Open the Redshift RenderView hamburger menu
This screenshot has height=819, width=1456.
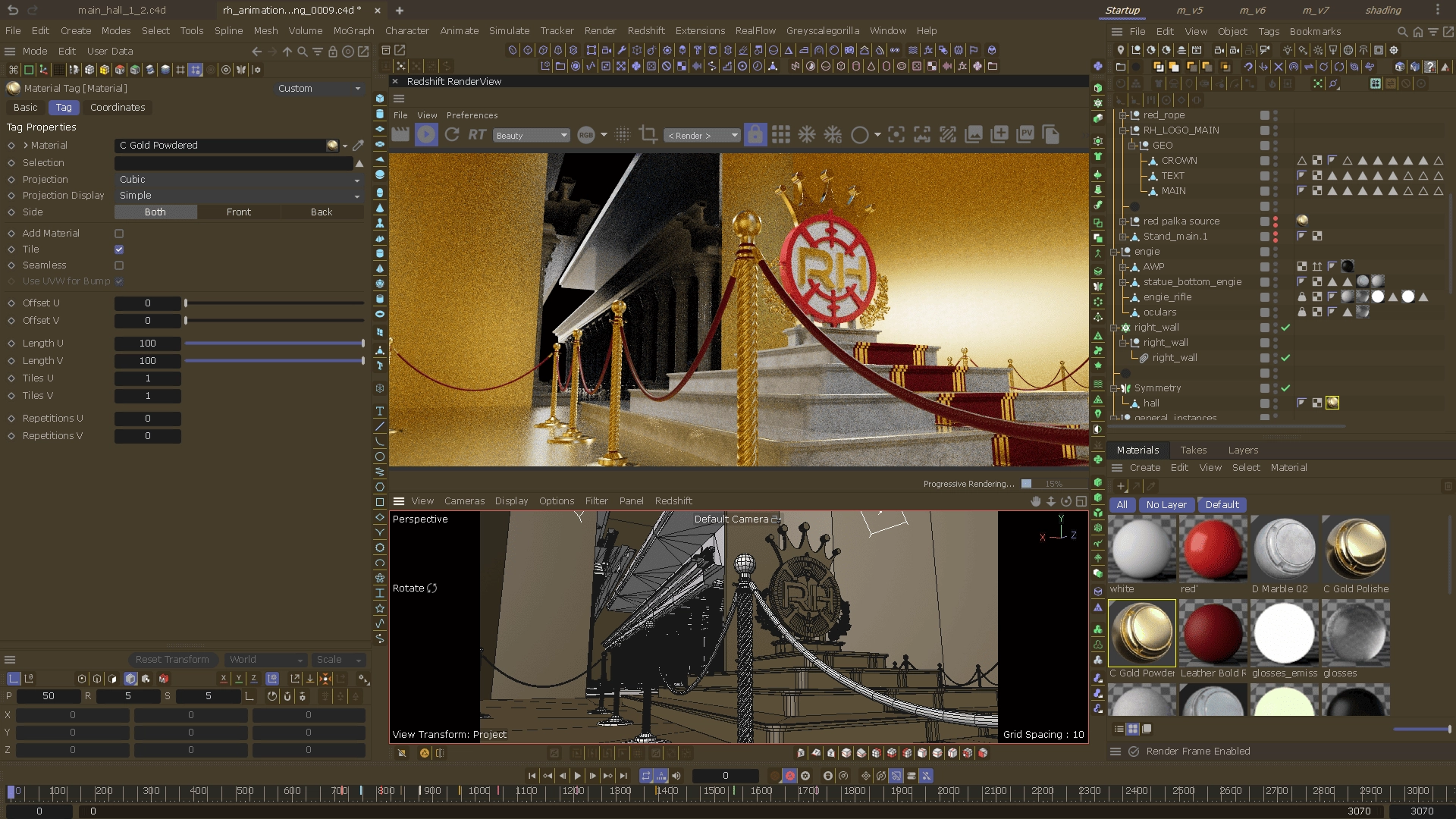(399, 99)
